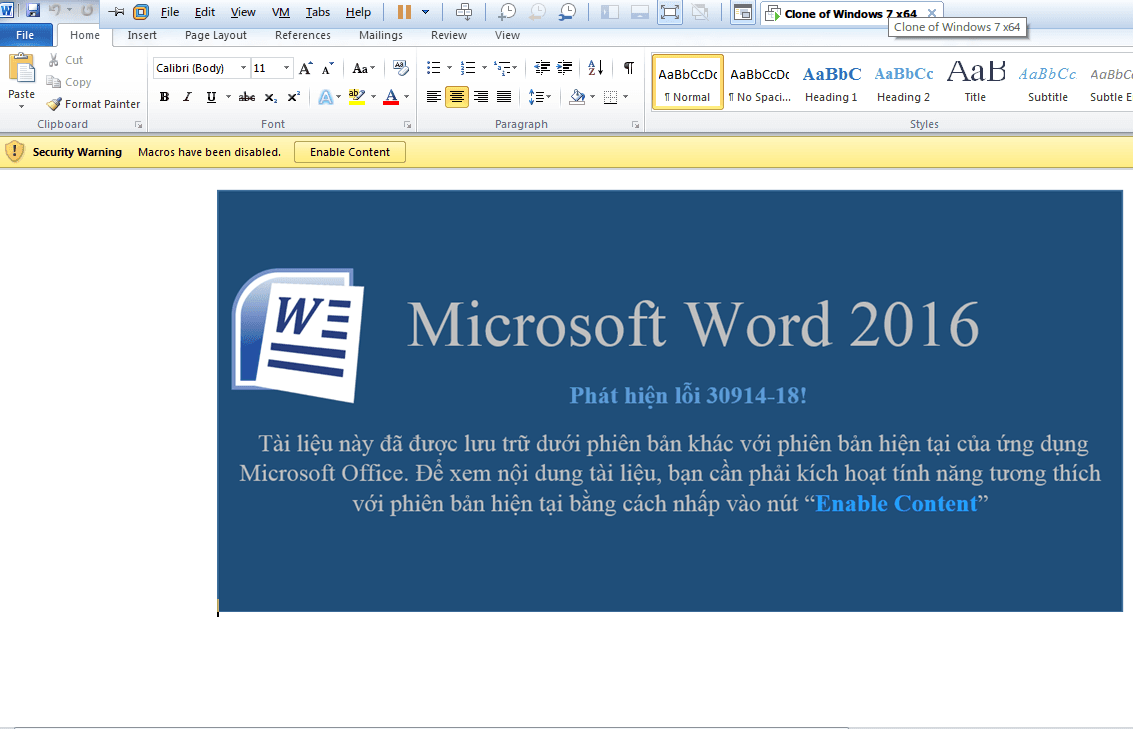1133x729 pixels.
Task: Open font color dropdown arrow
Action: [x=407, y=97]
